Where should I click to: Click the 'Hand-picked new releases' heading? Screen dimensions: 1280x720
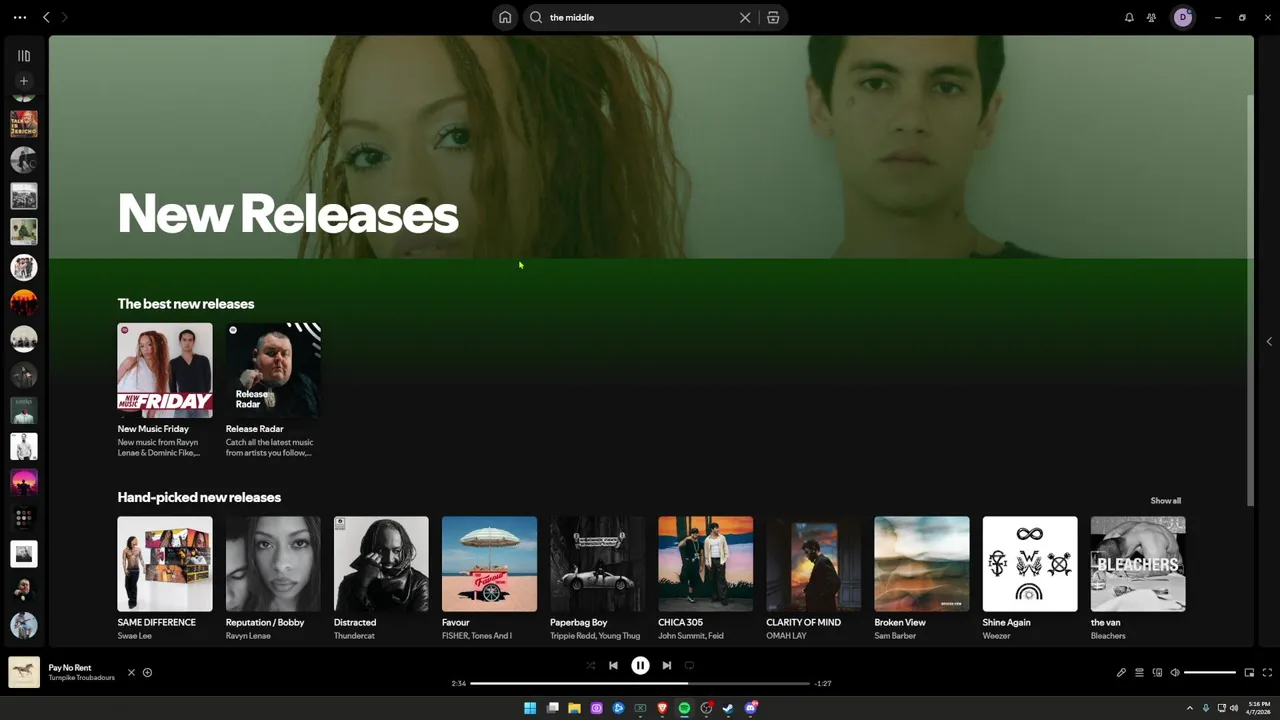199,497
